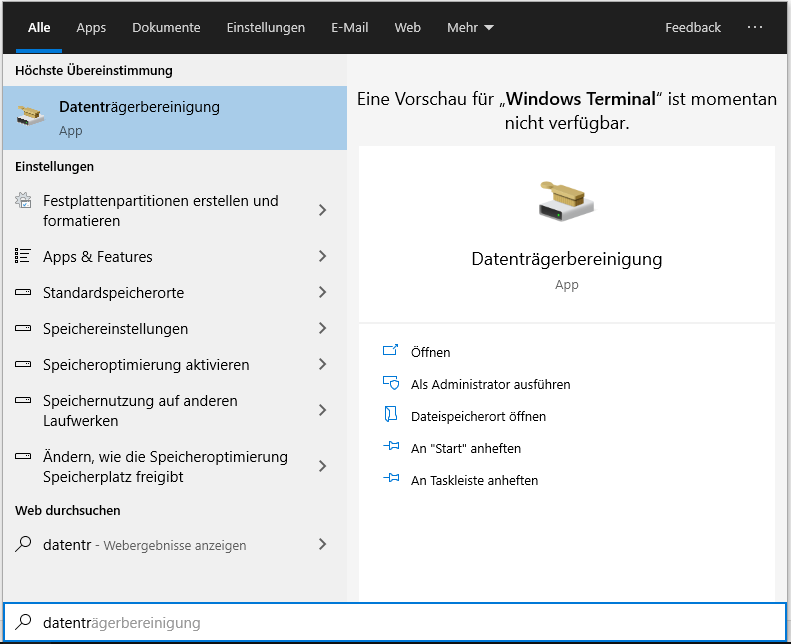Click pin icon for An Taskleiste anheften

coord(391,478)
